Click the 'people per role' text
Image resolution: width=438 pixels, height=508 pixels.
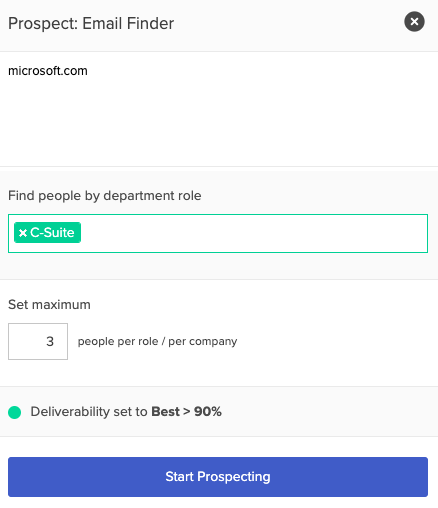(118, 341)
